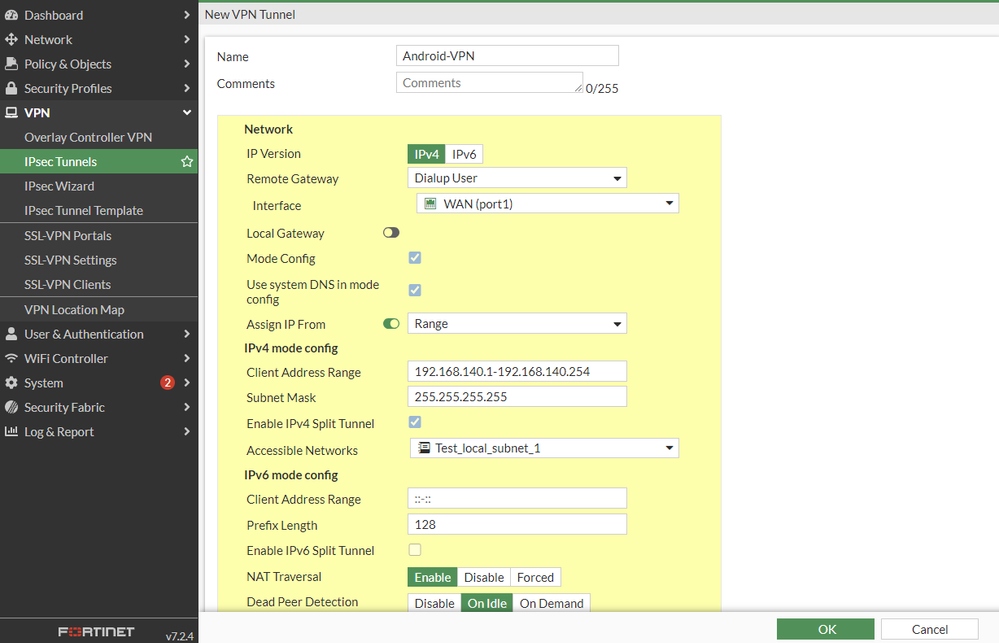
Task: Click the Log & Report chart icon
Action: tap(11, 431)
